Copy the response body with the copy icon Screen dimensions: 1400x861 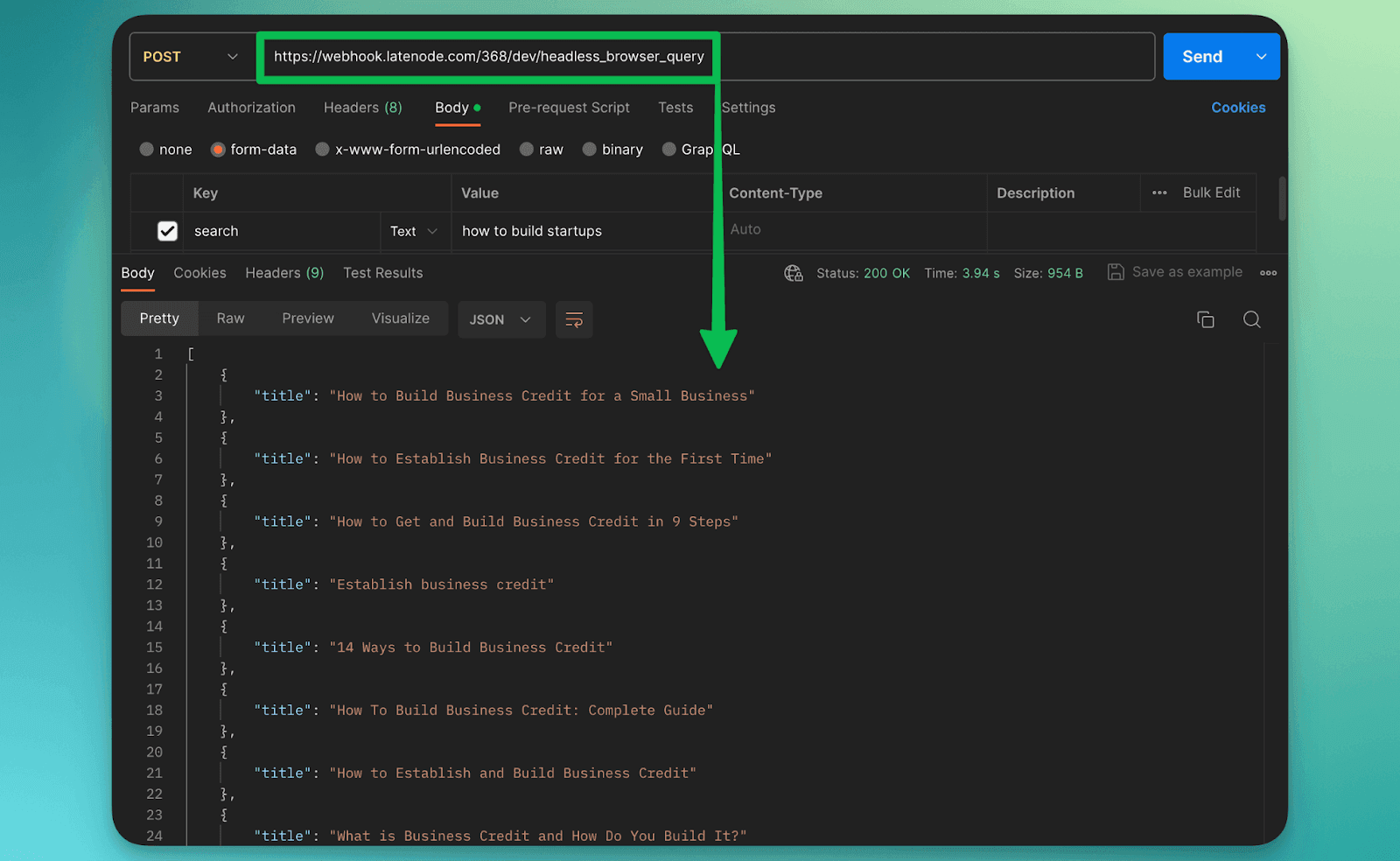[1205, 319]
